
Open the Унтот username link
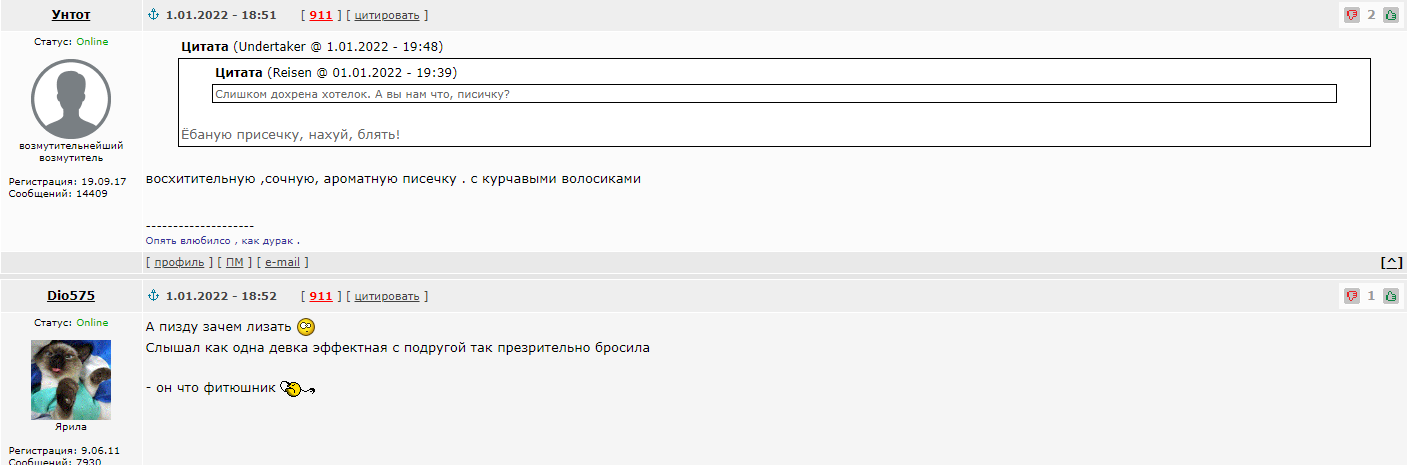(70, 15)
